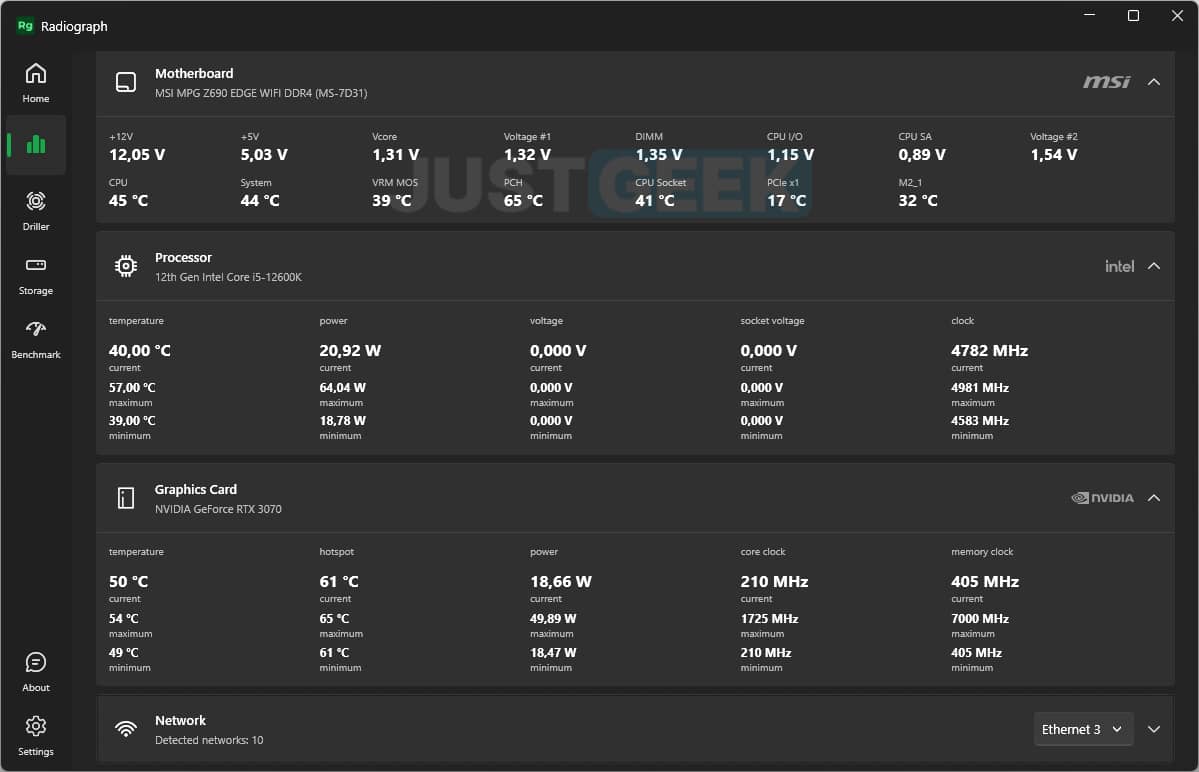Viewport: 1199px width, 772px height.
Task: Click GPU maximum core clock 1725 MHz
Action: pos(769,618)
